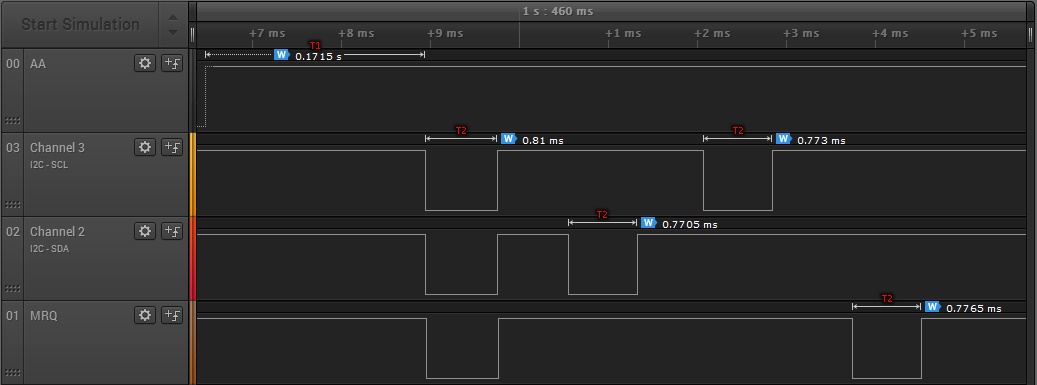The height and width of the screenshot is (385, 1037).
Task: Click the orange color strip of Channel 3
Action: point(193,175)
